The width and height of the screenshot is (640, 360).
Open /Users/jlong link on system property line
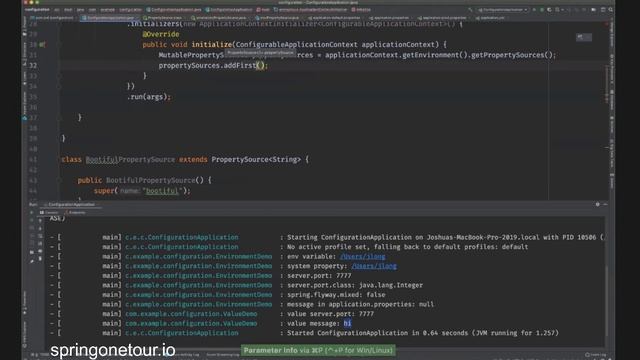pyautogui.click(x=374, y=266)
